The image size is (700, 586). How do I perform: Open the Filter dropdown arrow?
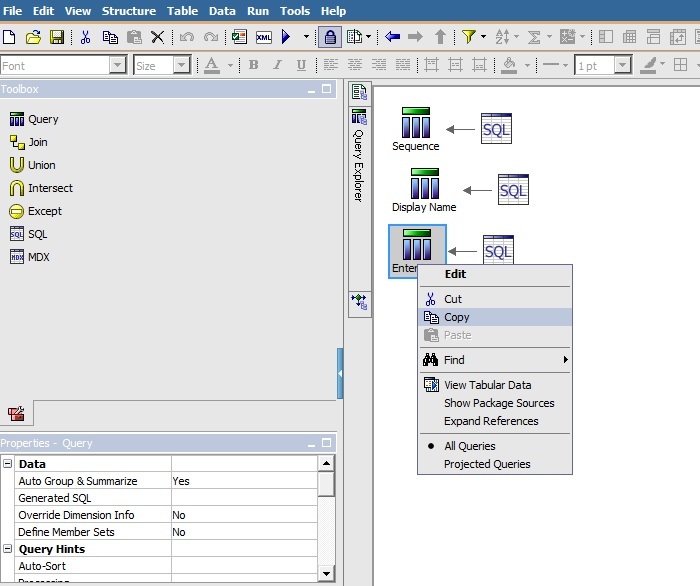483,37
